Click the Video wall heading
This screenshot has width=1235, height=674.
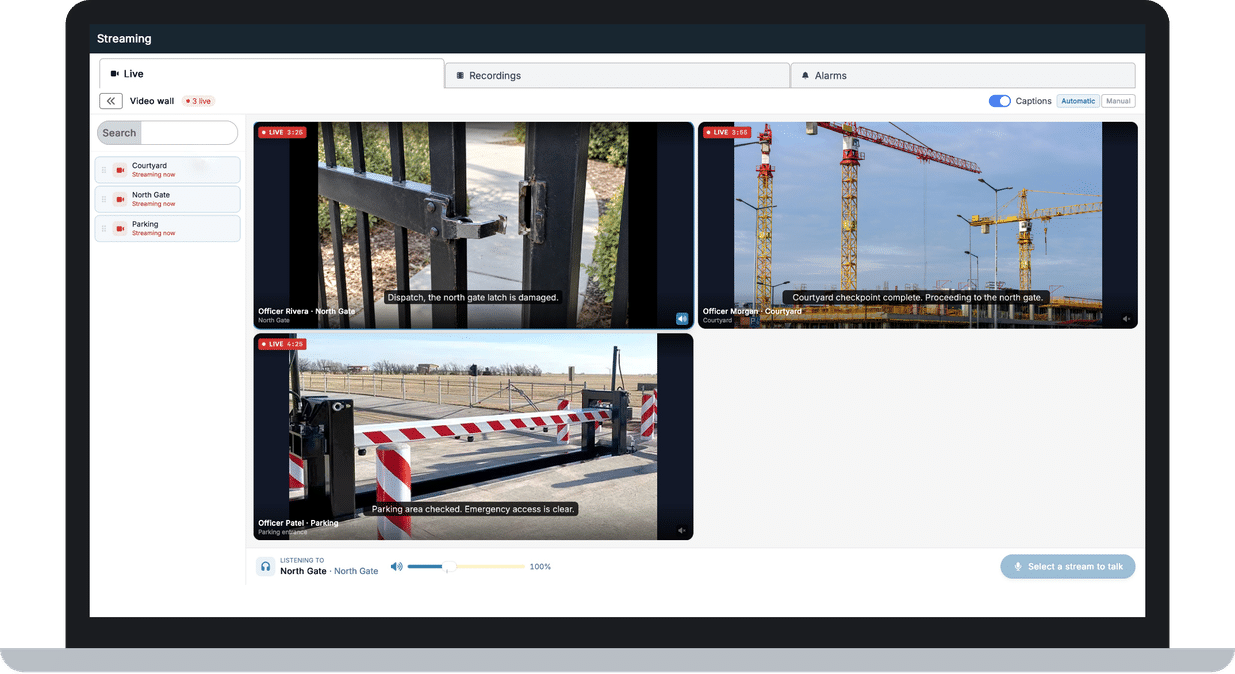[152, 101]
